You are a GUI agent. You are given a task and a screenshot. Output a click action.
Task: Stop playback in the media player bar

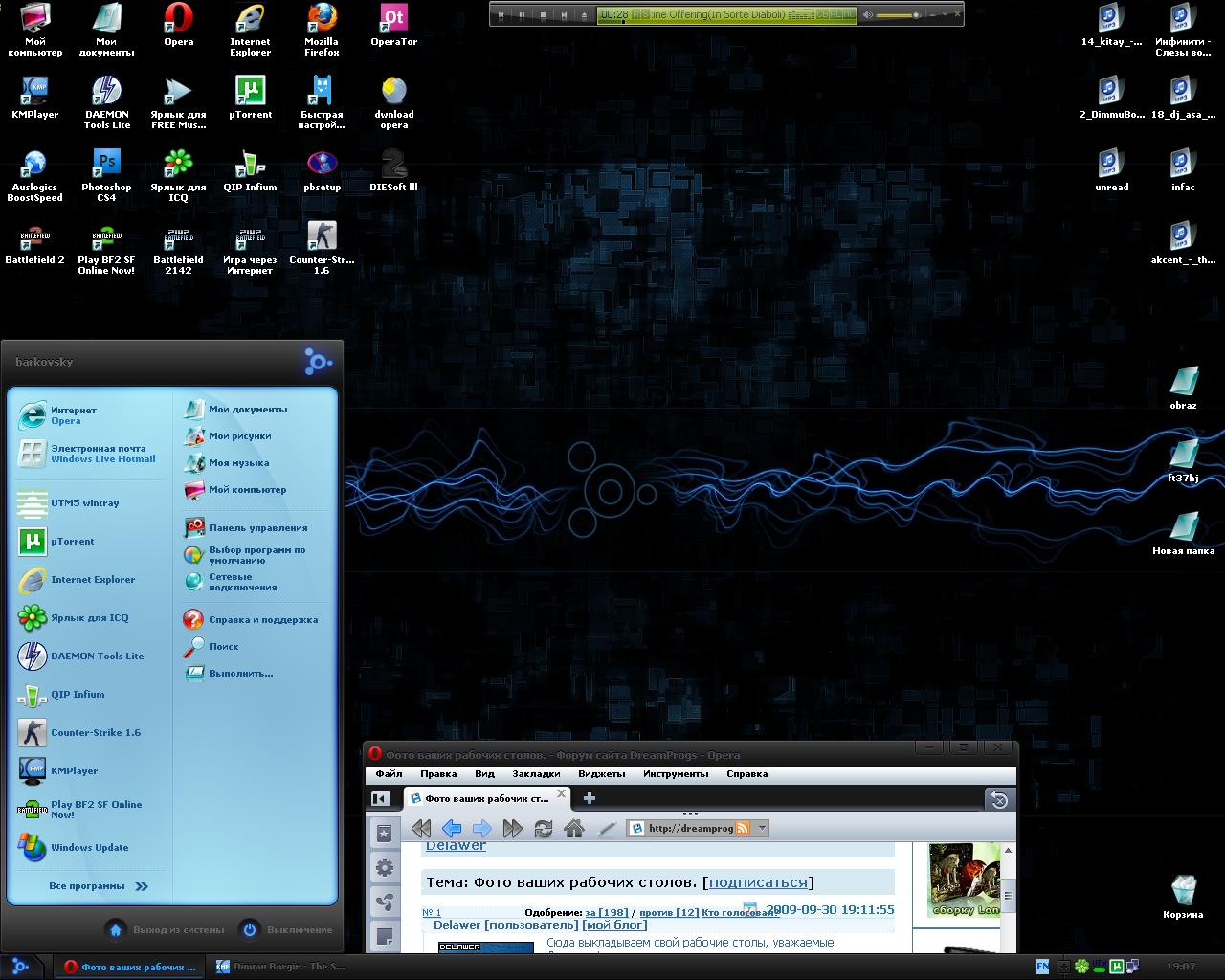click(543, 15)
